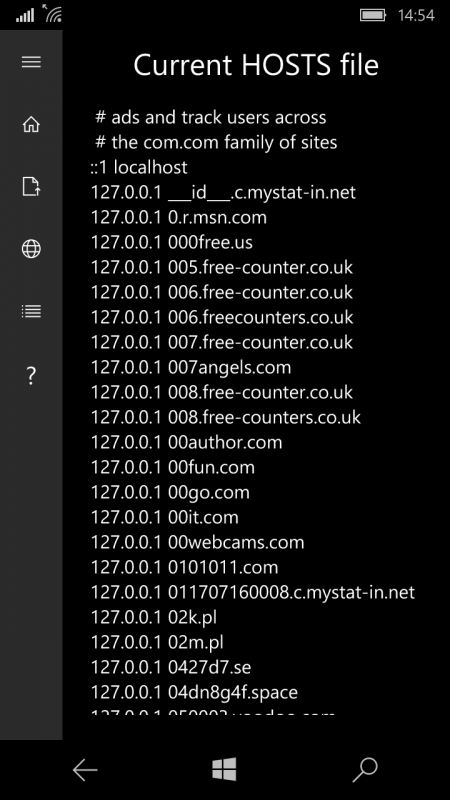Screen dimensions: 450x800
Task: Tap the 14:54 clock display
Action: 416,15
